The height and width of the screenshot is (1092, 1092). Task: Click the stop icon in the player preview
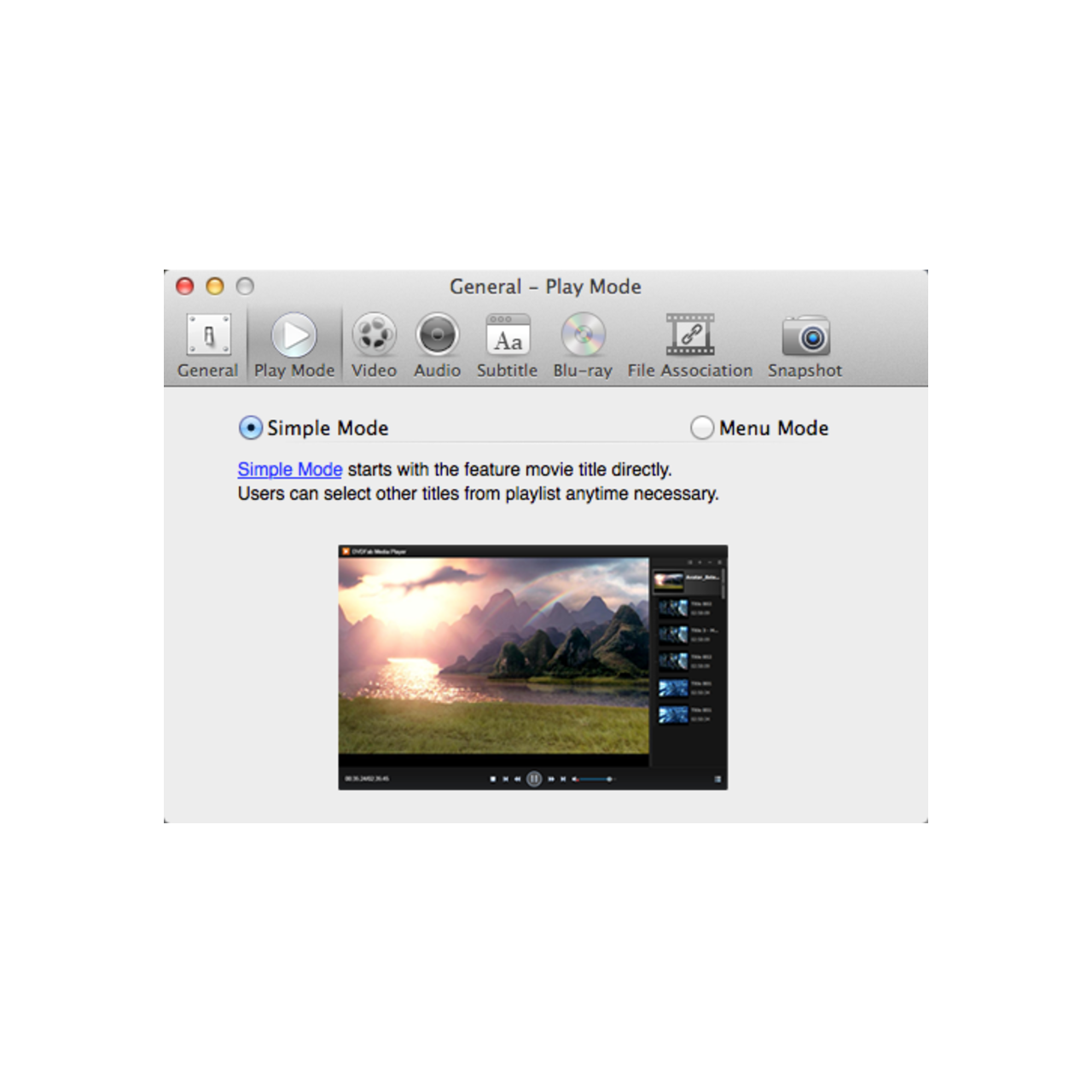[x=493, y=778]
